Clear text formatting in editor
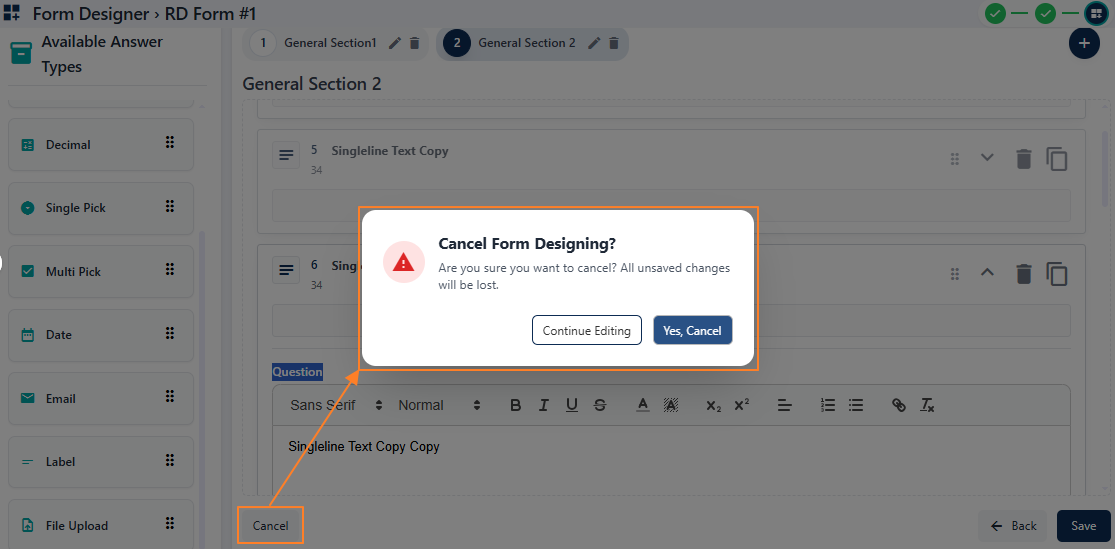The width and height of the screenshot is (1115, 549). (927, 405)
